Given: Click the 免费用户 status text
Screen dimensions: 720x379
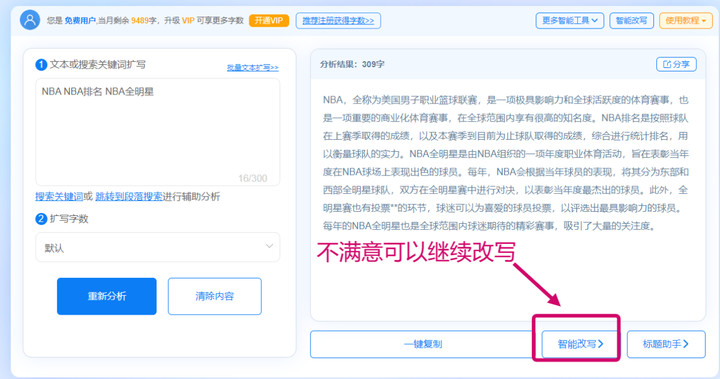Looking at the screenshot, I should (80, 21).
